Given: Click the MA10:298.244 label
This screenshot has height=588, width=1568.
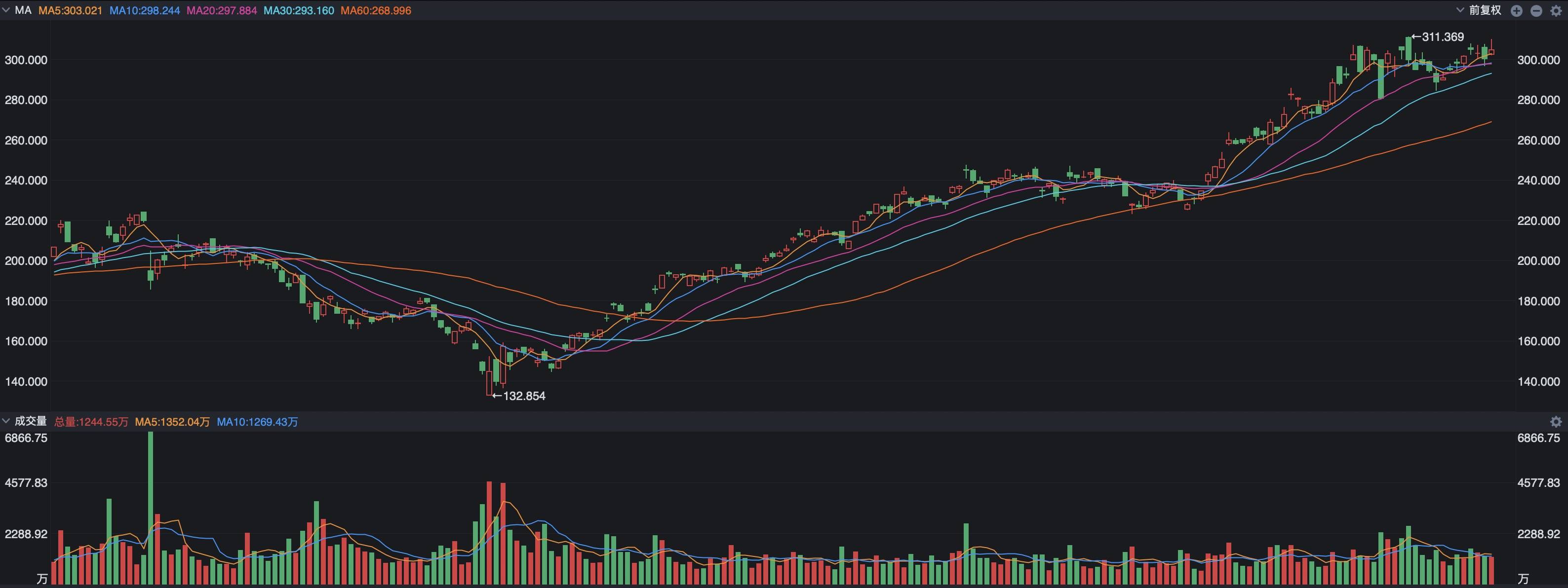Looking at the screenshot, I should pyautogui.click(x=144, y=11).
